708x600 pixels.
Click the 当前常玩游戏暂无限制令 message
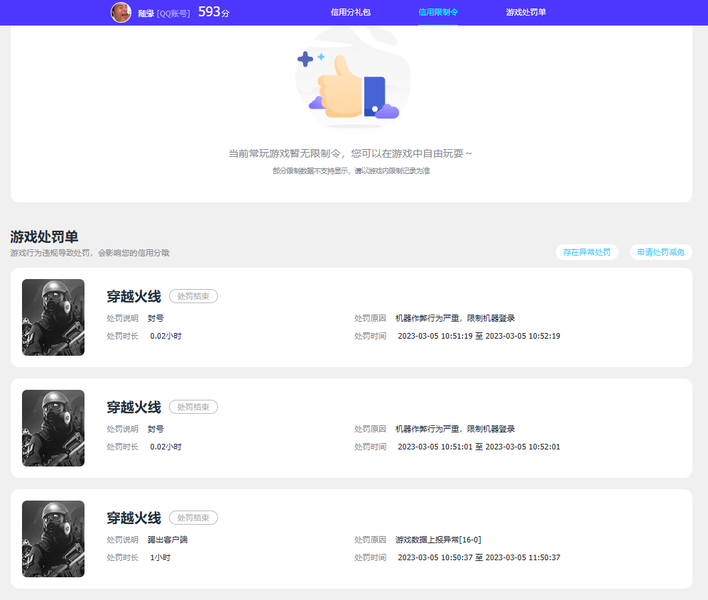[350, 153]
